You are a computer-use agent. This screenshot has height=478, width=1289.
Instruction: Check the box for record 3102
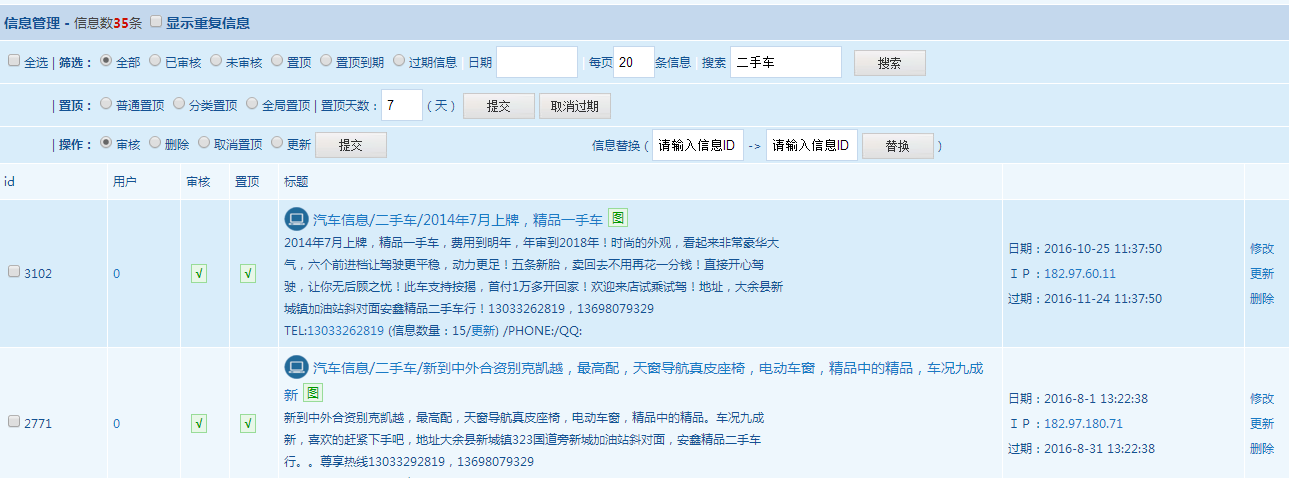(x=14, y=272)
